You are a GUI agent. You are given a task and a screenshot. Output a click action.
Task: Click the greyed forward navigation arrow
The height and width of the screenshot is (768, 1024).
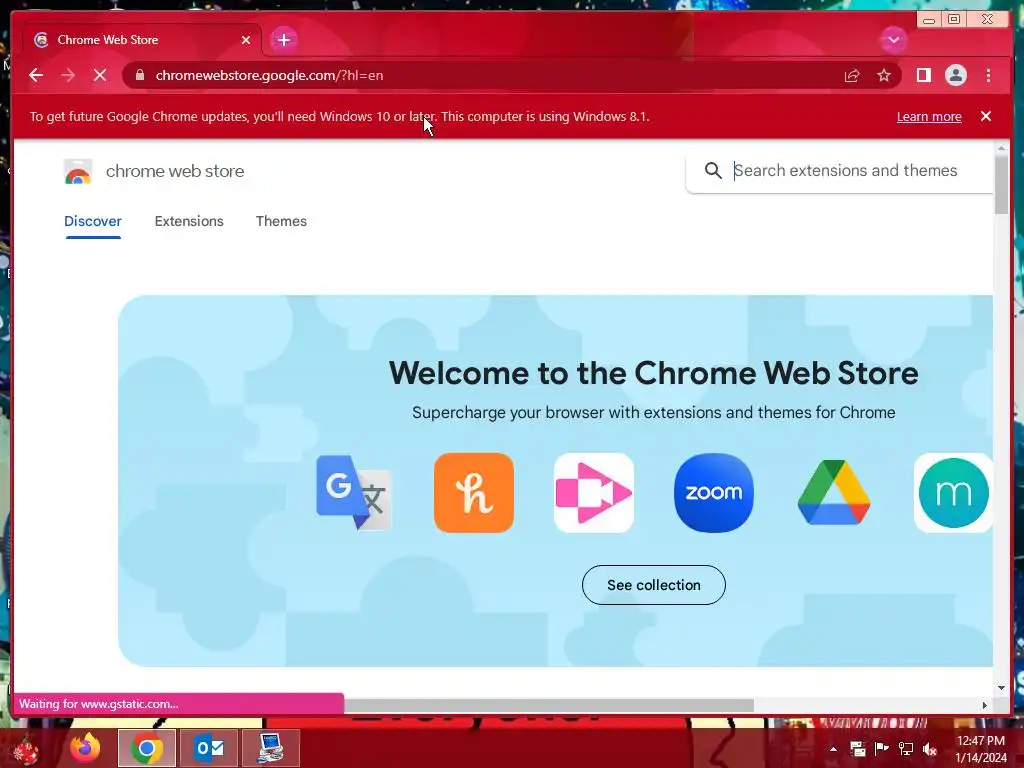[68, 75]
